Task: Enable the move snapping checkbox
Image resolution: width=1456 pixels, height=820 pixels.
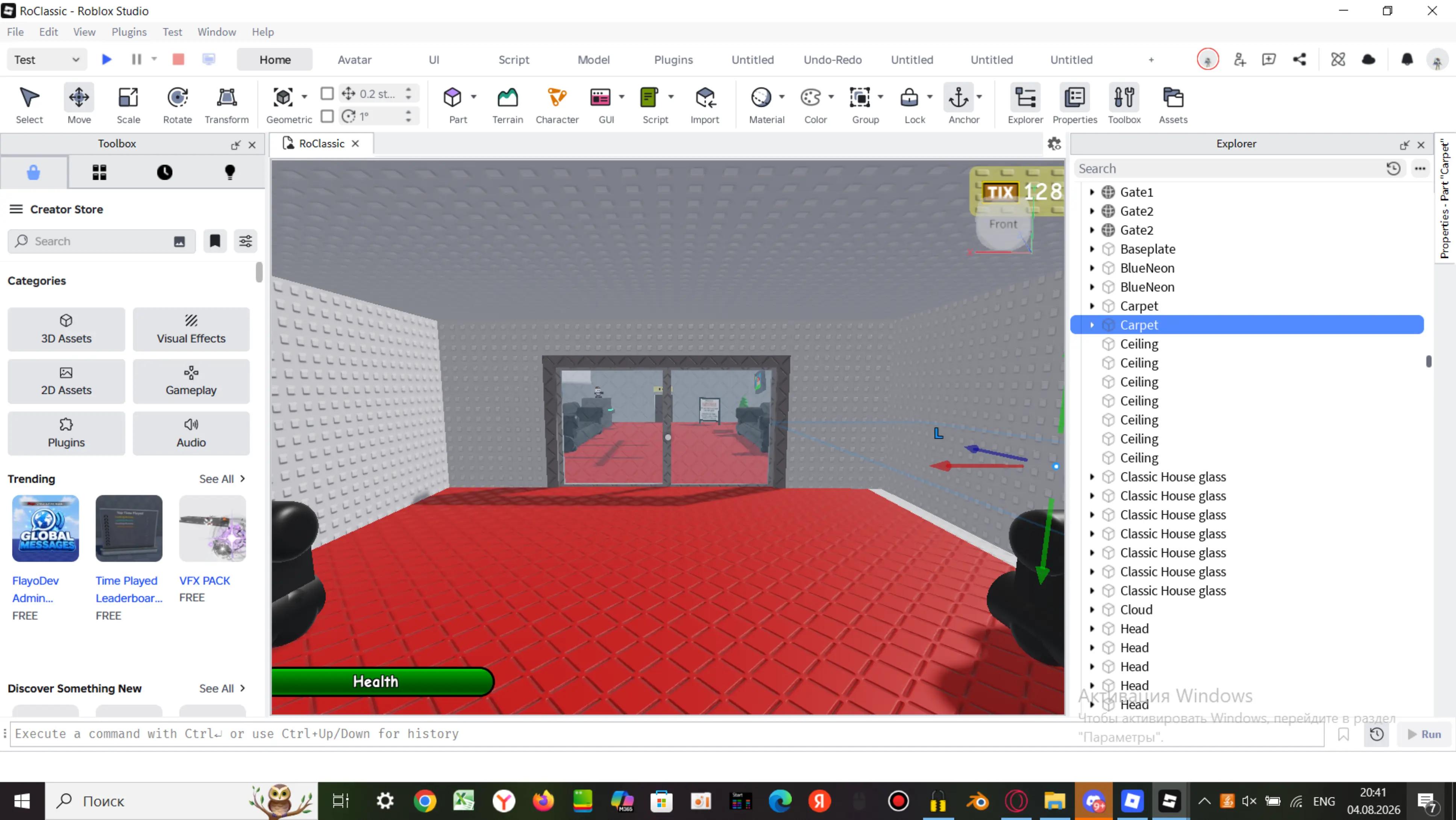Action: [x=327, y=93]
